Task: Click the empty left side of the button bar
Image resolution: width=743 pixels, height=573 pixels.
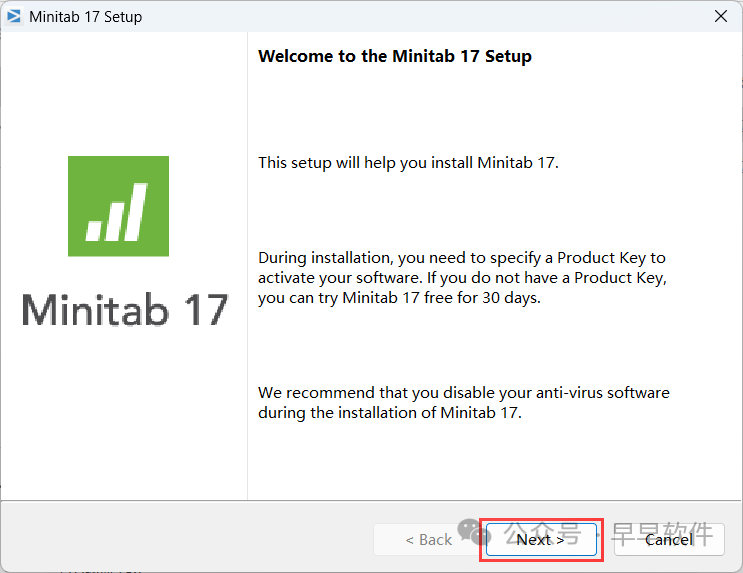Action: coord(180,540)
